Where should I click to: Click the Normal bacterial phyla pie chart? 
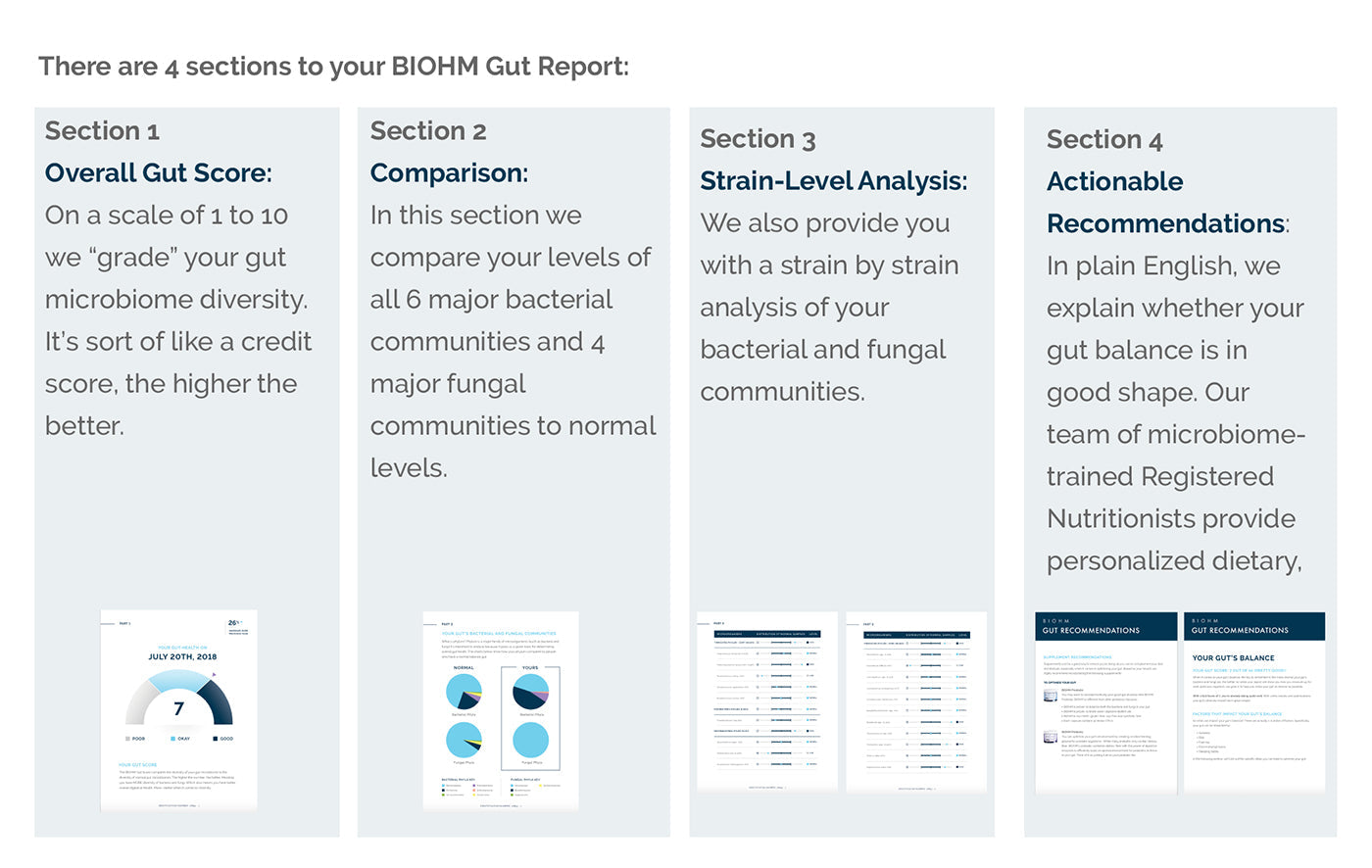[464, 693]
